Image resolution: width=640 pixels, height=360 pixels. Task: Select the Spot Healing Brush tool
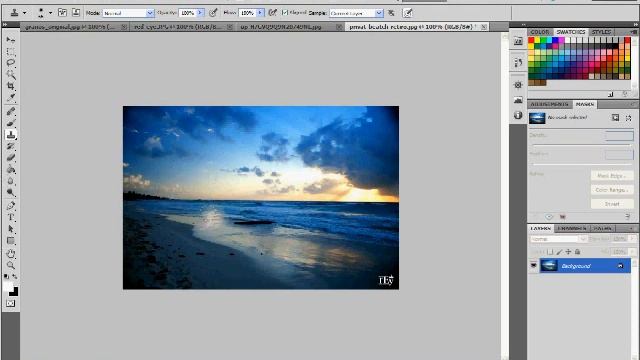(x=11, y=111)
